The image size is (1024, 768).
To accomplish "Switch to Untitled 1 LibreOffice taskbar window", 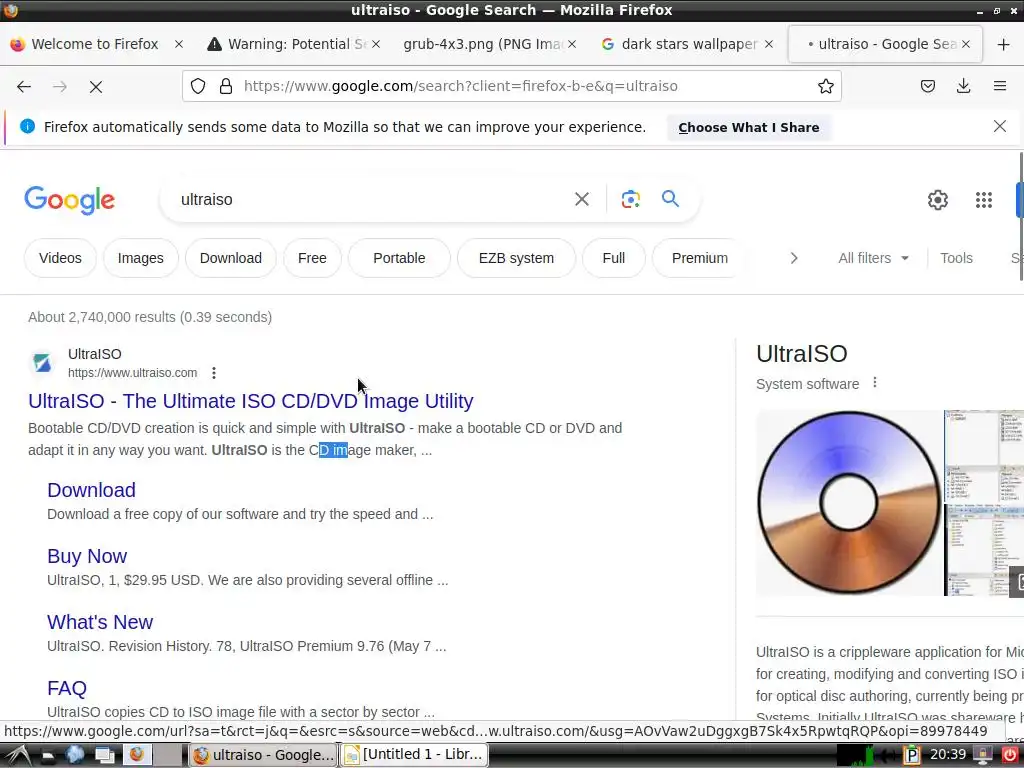I will click(416, 755).
